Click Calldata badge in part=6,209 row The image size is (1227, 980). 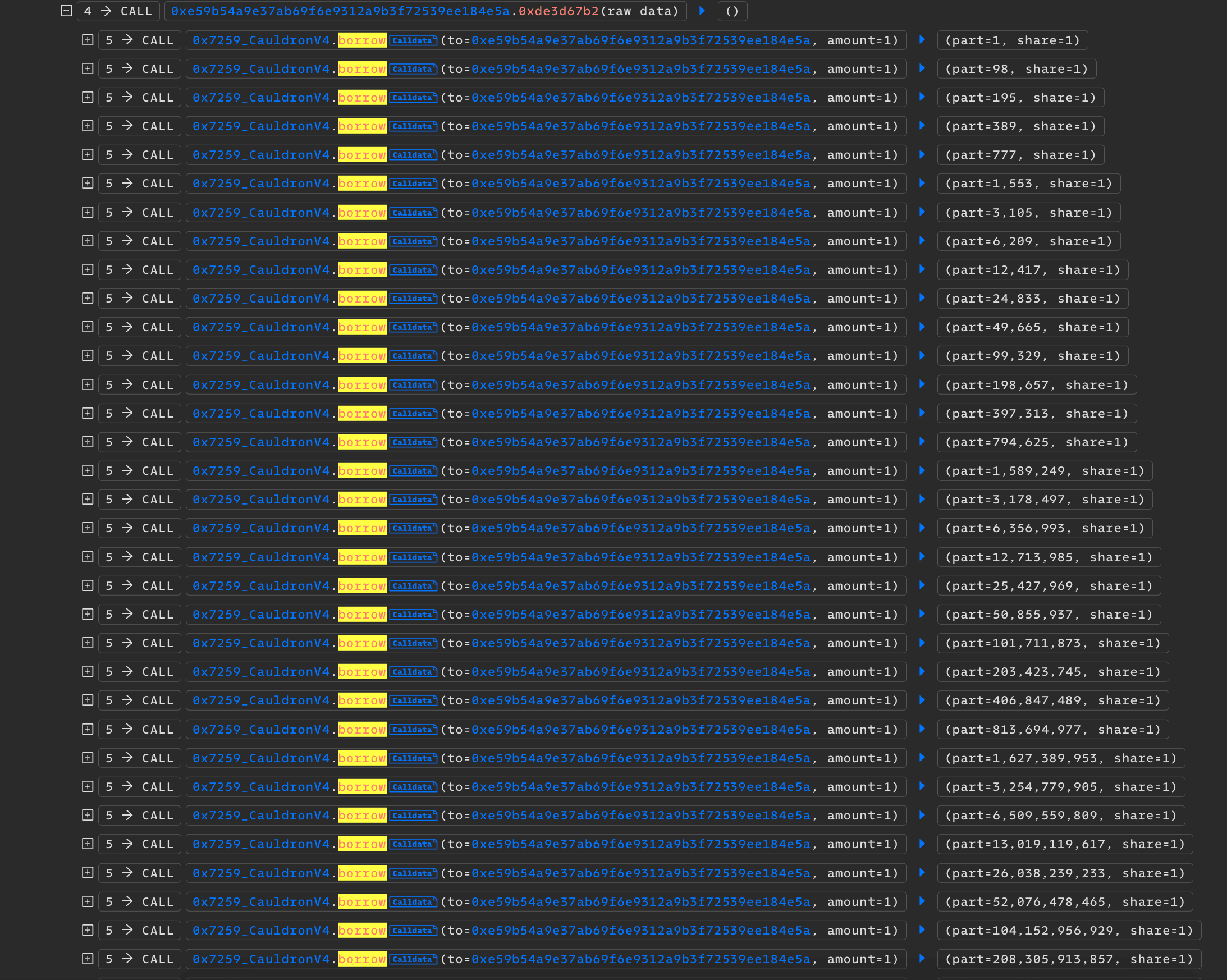[413, 241]
